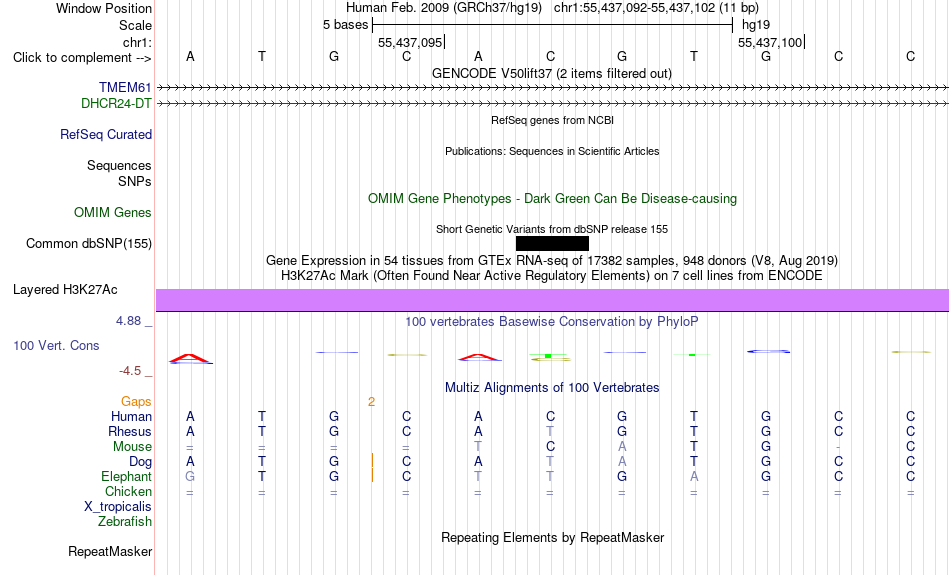The height and width of the screenshot is (575, 950).
Task: Select the Rhesus species row label
Action: 130,431
